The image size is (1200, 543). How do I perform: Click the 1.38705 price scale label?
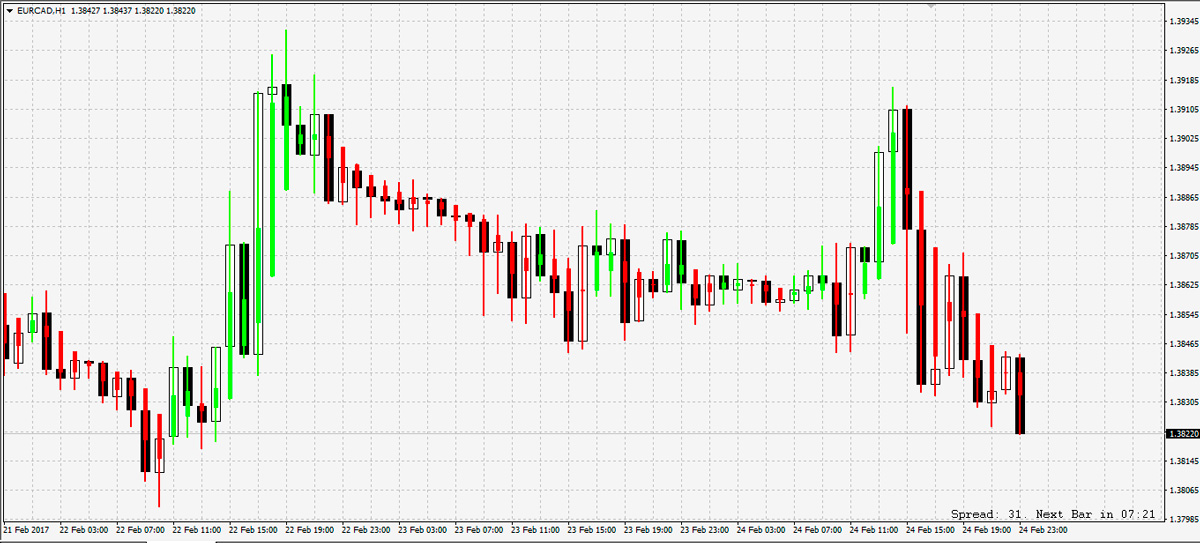point(1183,256)
